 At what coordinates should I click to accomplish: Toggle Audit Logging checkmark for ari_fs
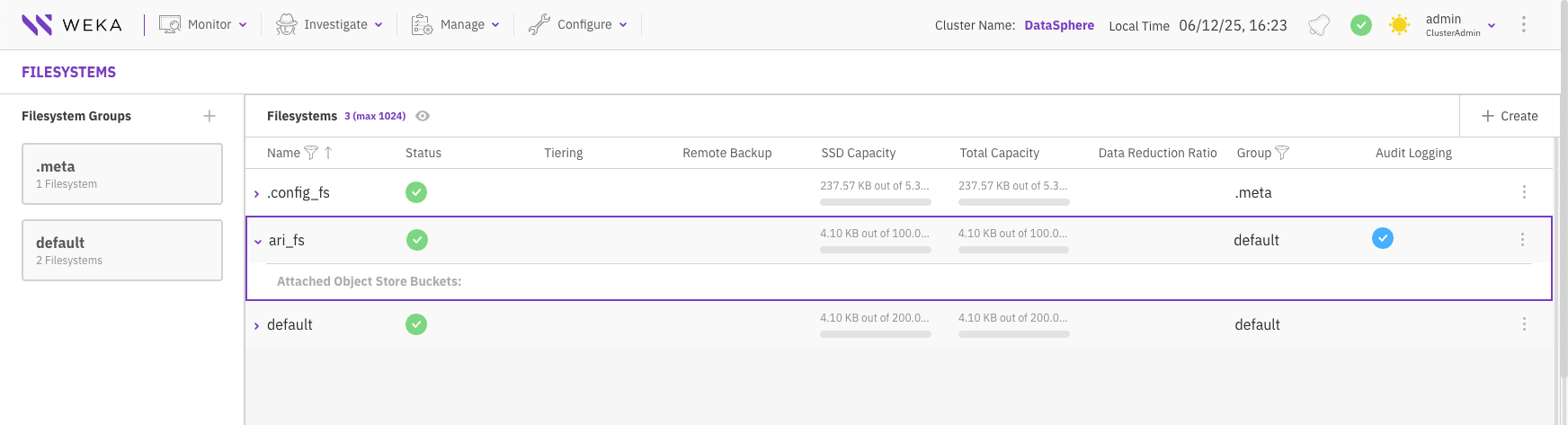point(1383,238)
